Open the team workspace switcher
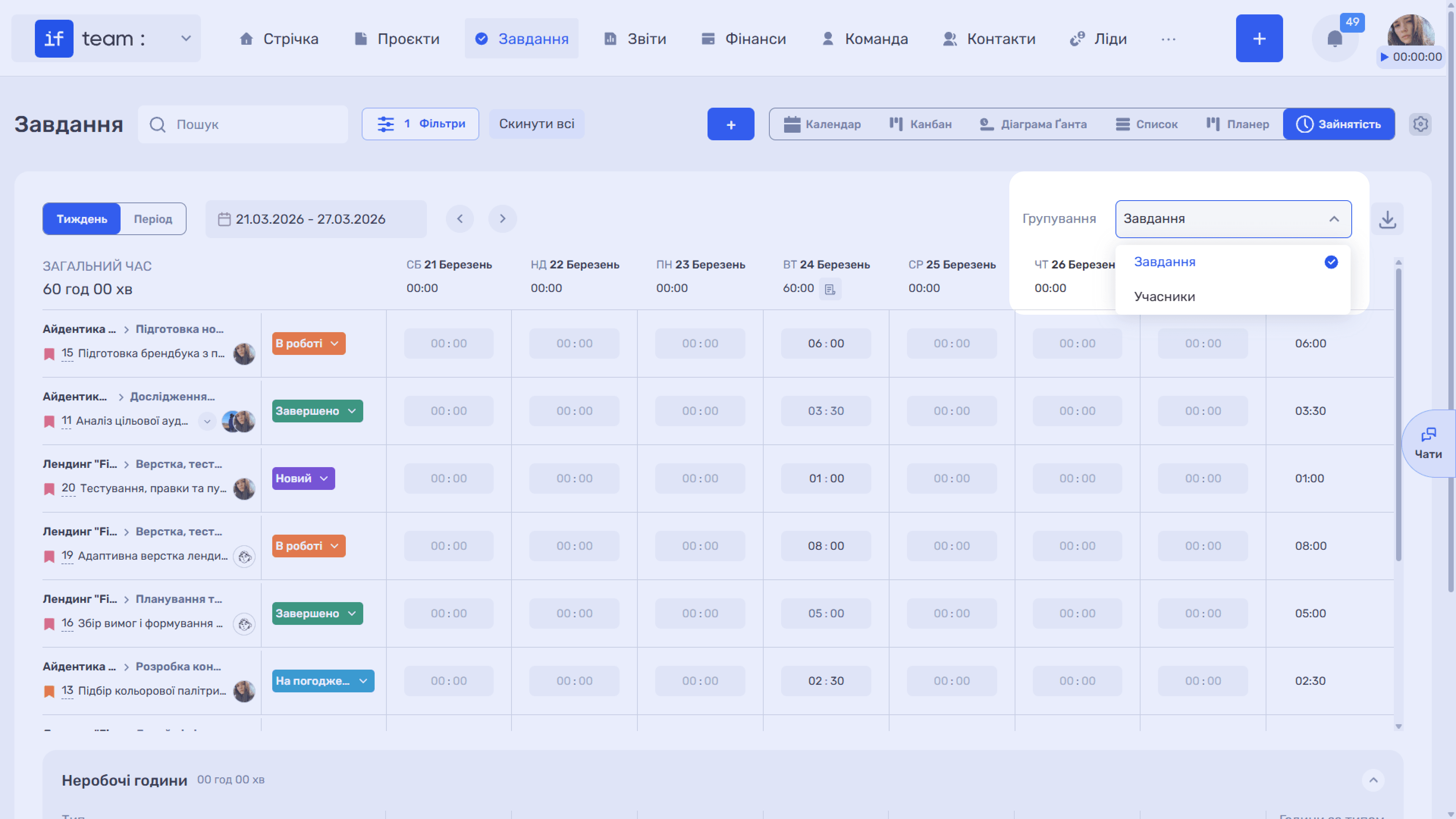Screen dimensions: 1456x819 (186, 38)
